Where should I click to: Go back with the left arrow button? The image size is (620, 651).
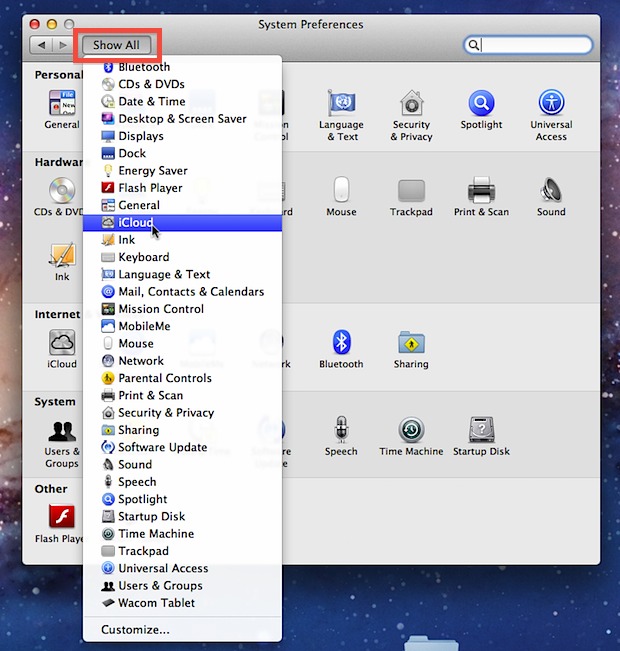(41, 45)
